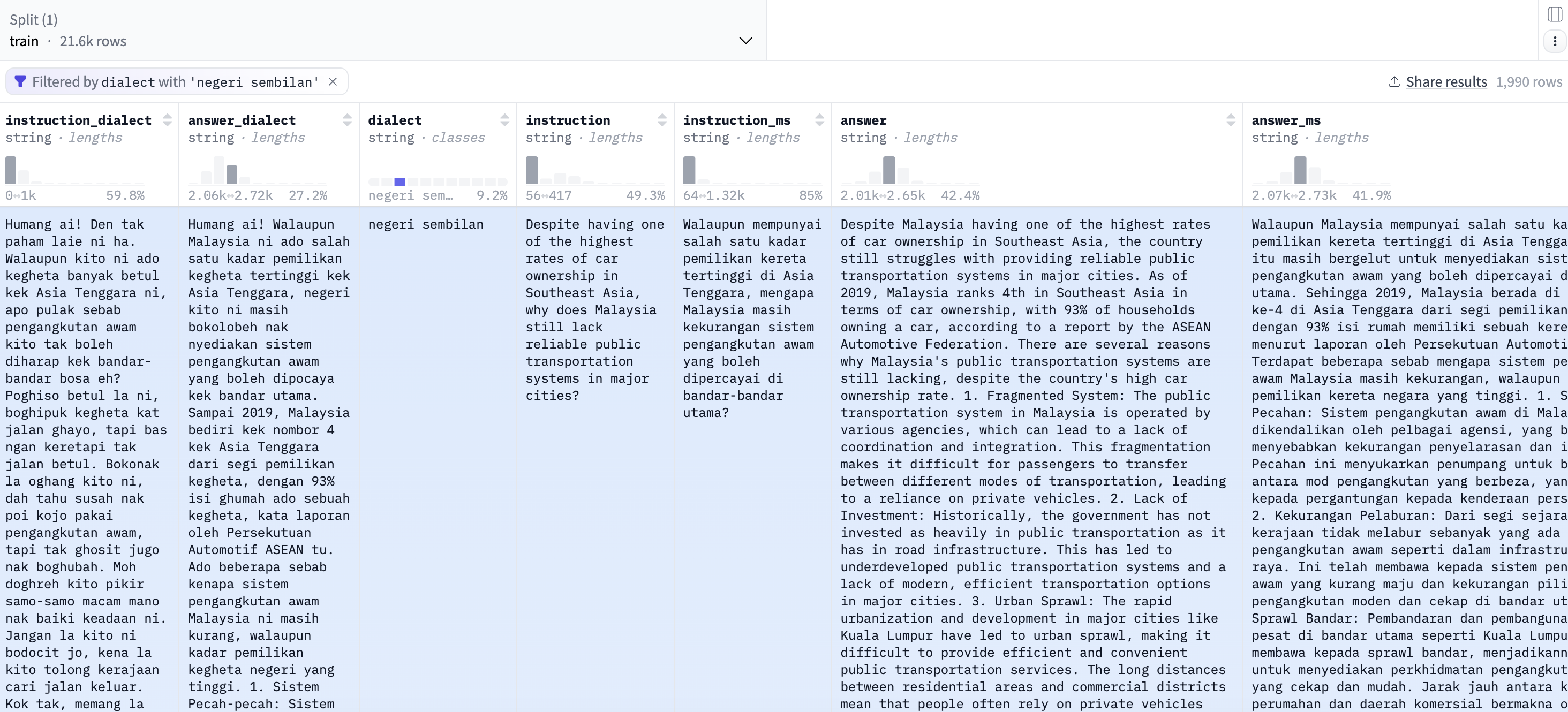Click answer column histogram dark bar
The width and height of the screenshot is (1568, 712).
(889, 170)
